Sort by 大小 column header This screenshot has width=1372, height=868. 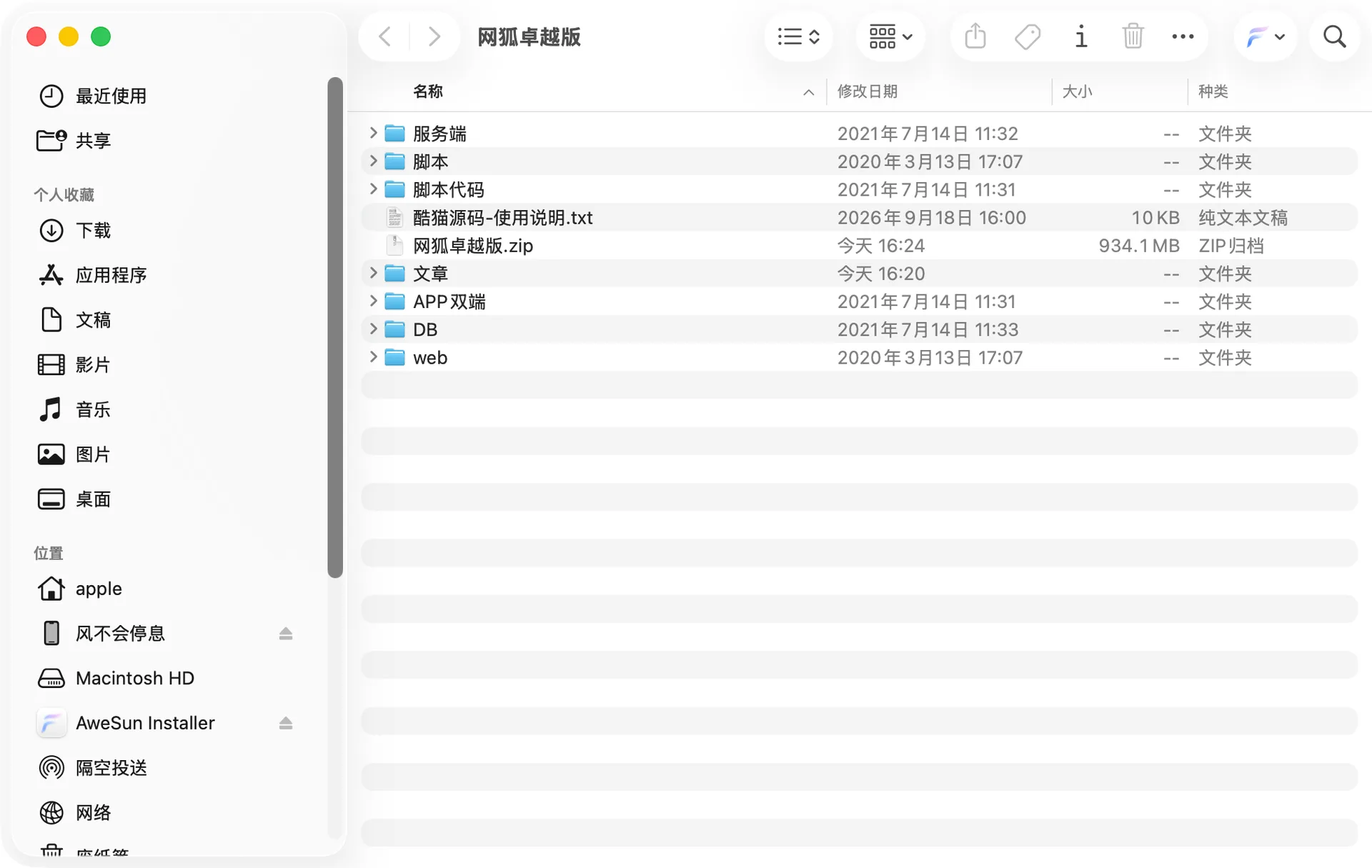pos(1077,91)
